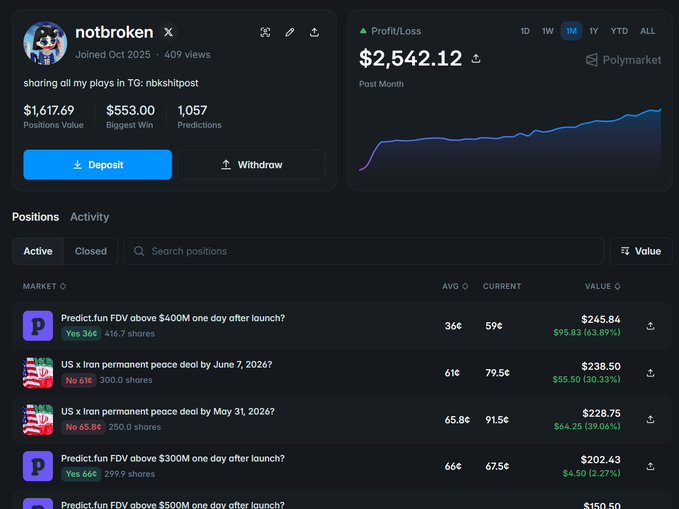This screenshot has height=509, width=679.
Task: Click in the Search positions field
Action: point(364,251)
